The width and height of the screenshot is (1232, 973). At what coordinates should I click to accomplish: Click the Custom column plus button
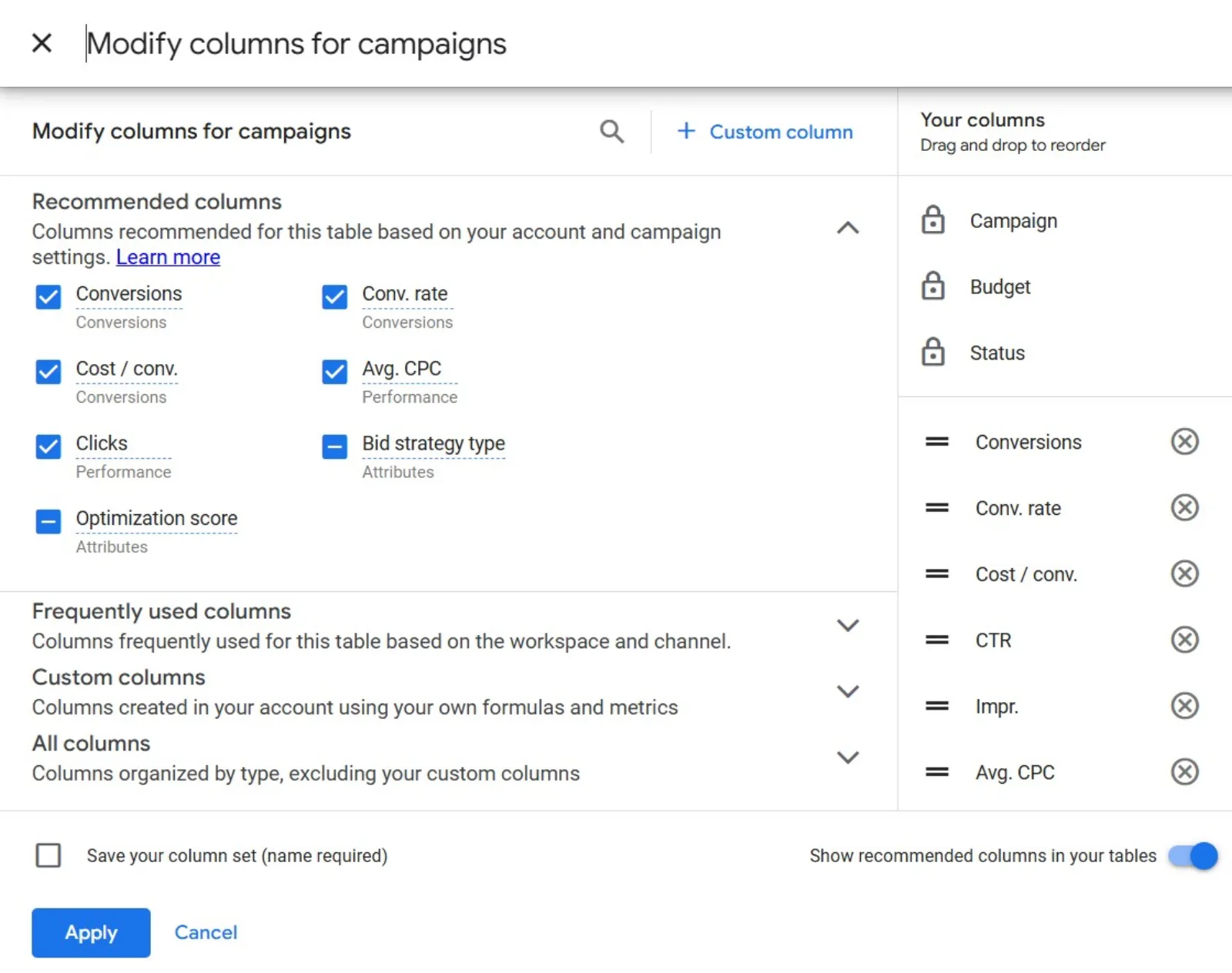(x=765, y=132)
